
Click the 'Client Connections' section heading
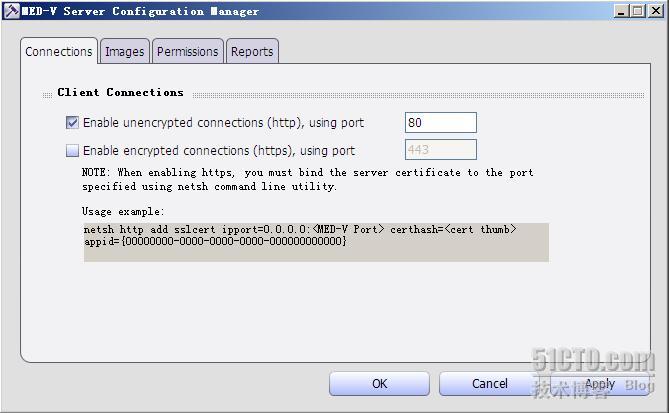coord(120,92)
